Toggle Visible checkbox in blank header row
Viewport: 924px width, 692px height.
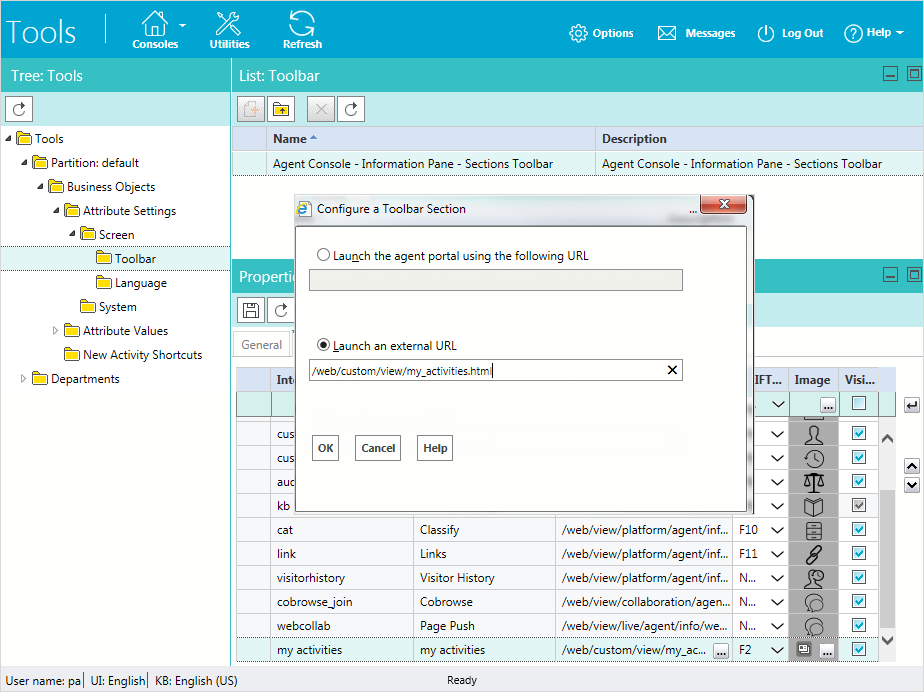click(859, 403)
